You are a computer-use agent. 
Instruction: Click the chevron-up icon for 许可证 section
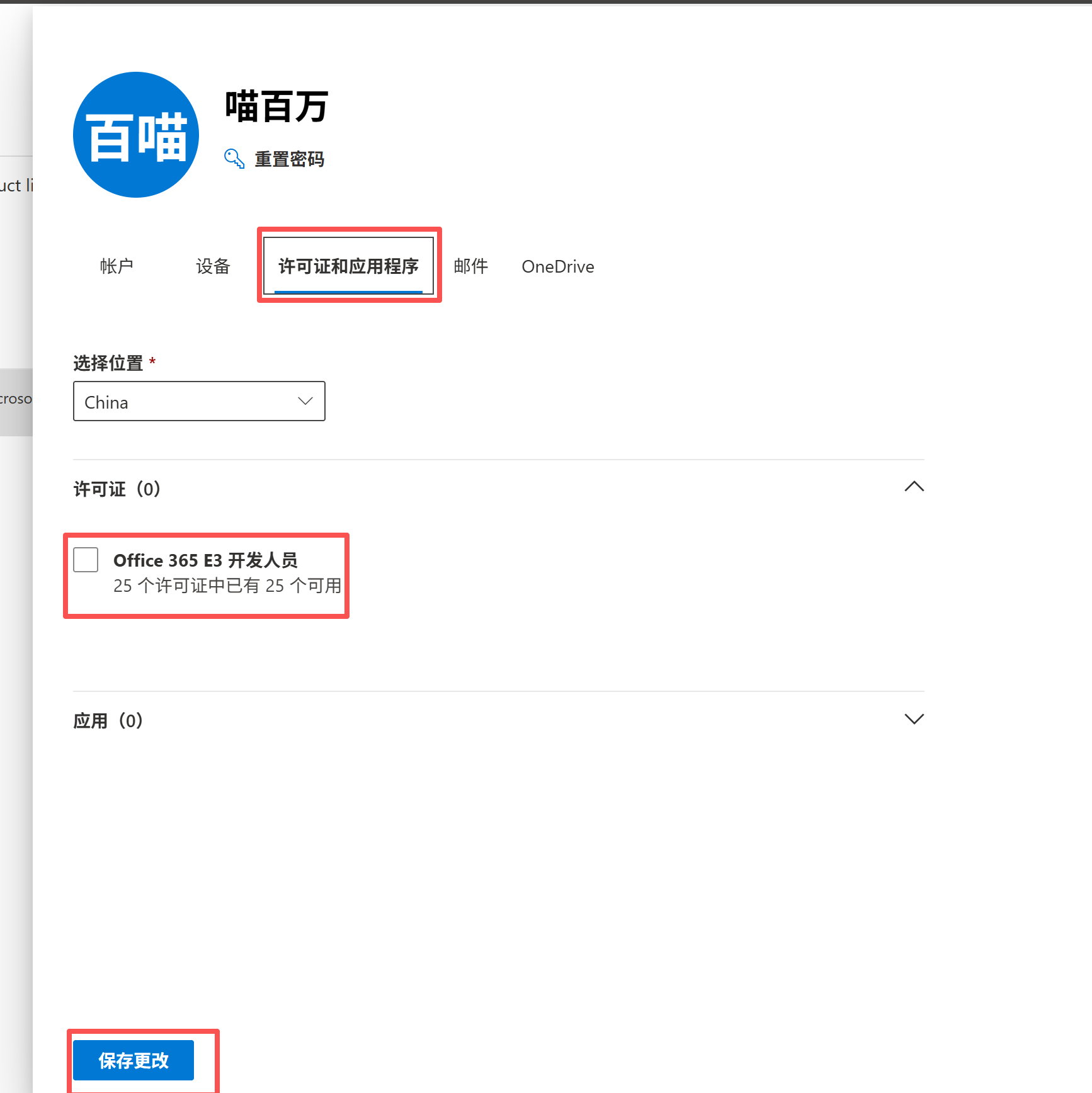point(914,487)
